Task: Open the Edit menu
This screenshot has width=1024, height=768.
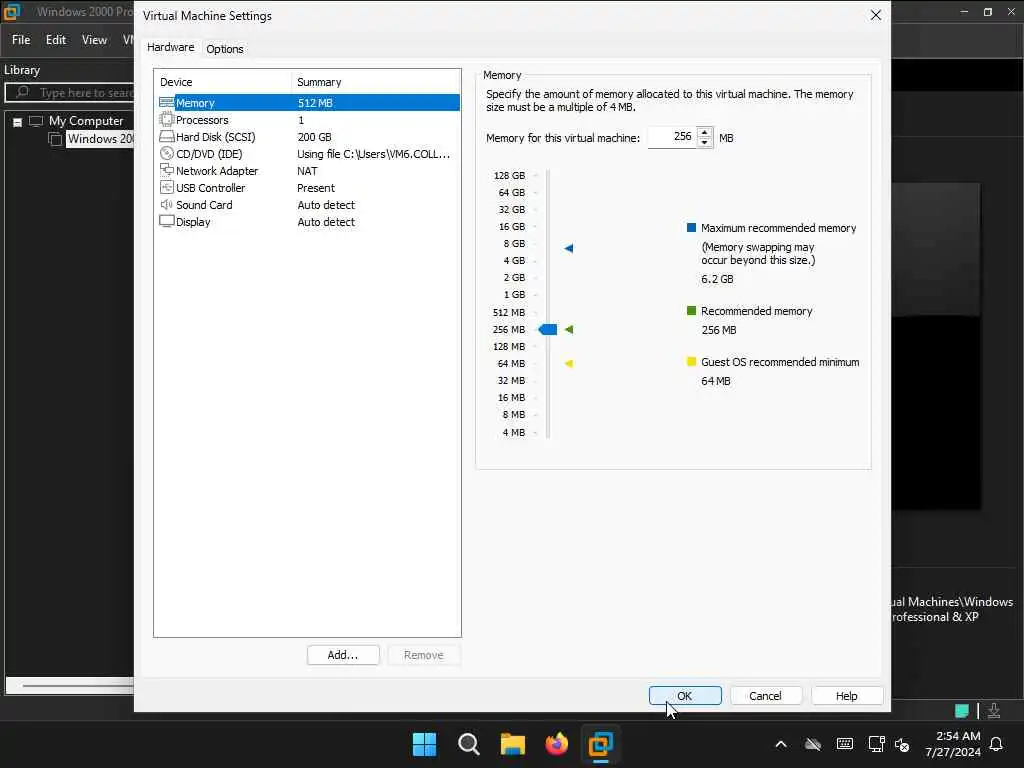Action: tap(56, 40)
